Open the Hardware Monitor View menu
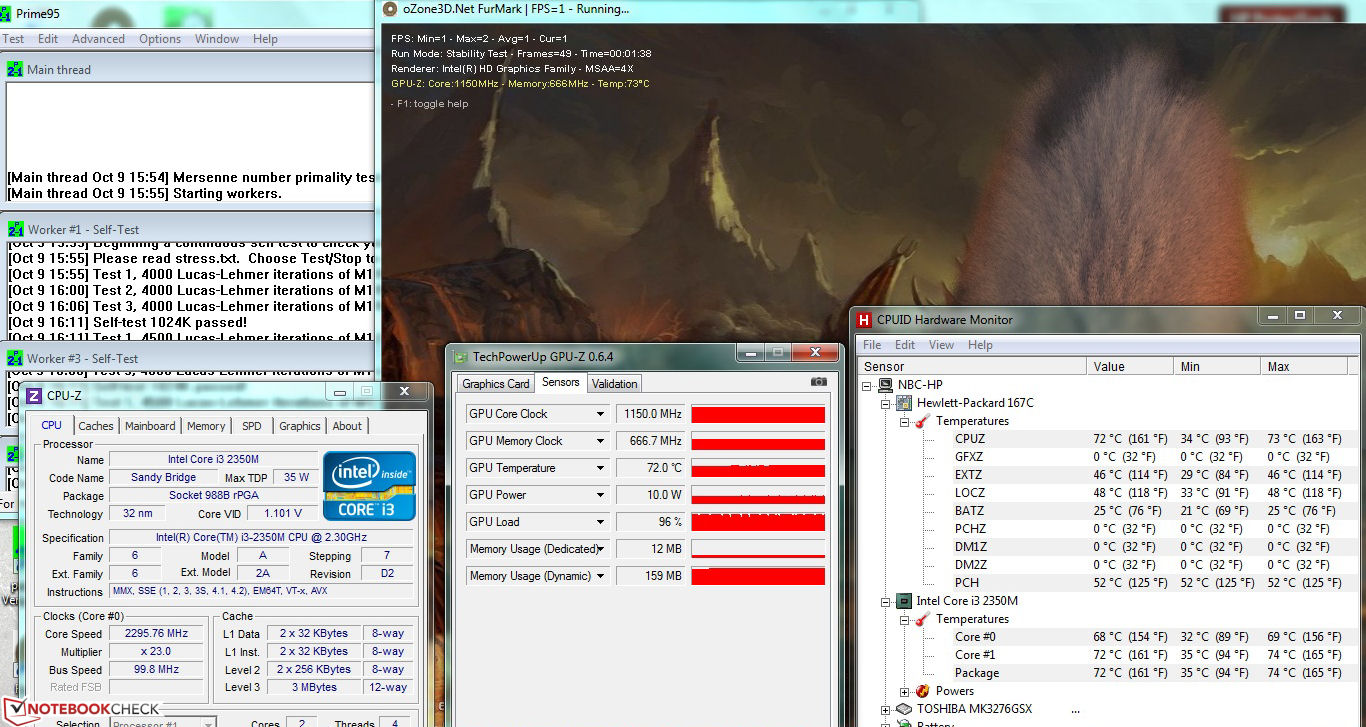This screenshot has height=727, width=1366. point(941,345)
